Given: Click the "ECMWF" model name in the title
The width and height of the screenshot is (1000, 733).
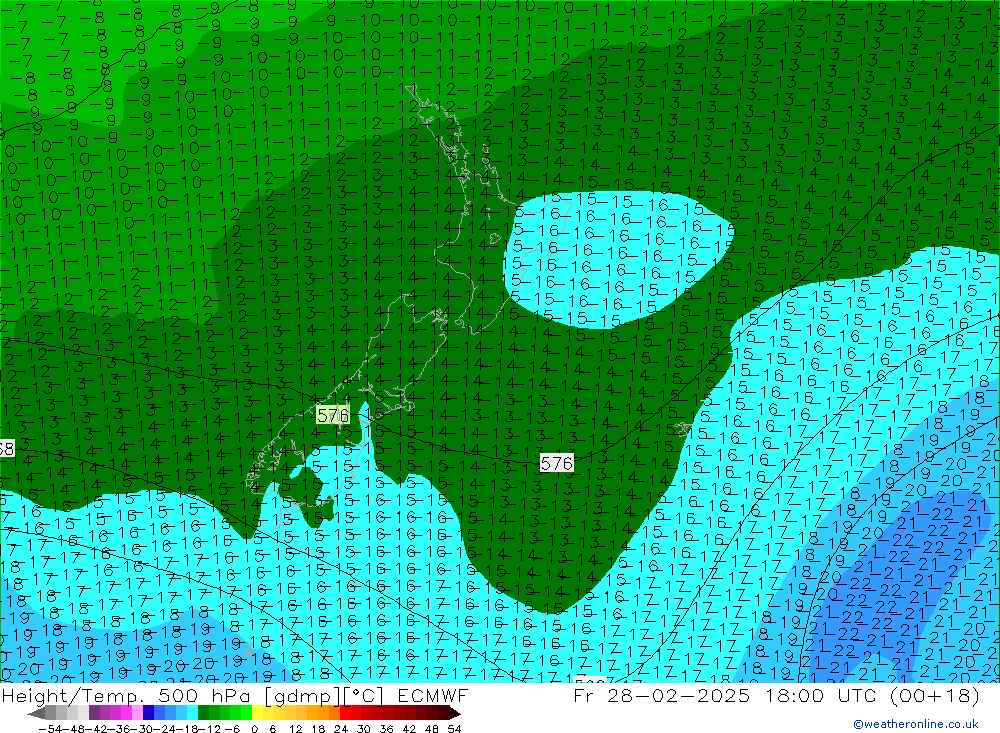Looking at the screenshot, I should [x=433, y=695].
